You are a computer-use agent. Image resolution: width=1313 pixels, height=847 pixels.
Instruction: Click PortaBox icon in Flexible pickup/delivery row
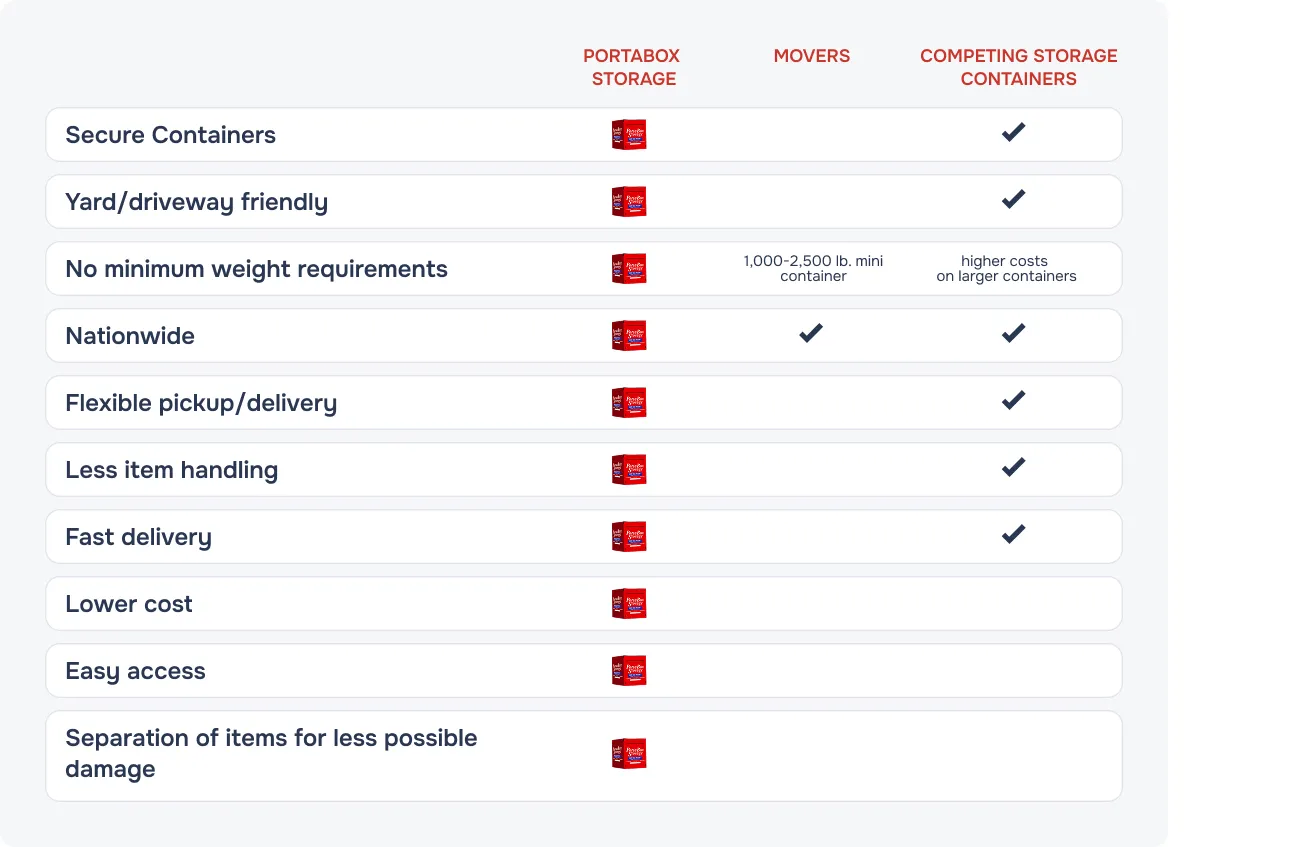tap(629, 403)
